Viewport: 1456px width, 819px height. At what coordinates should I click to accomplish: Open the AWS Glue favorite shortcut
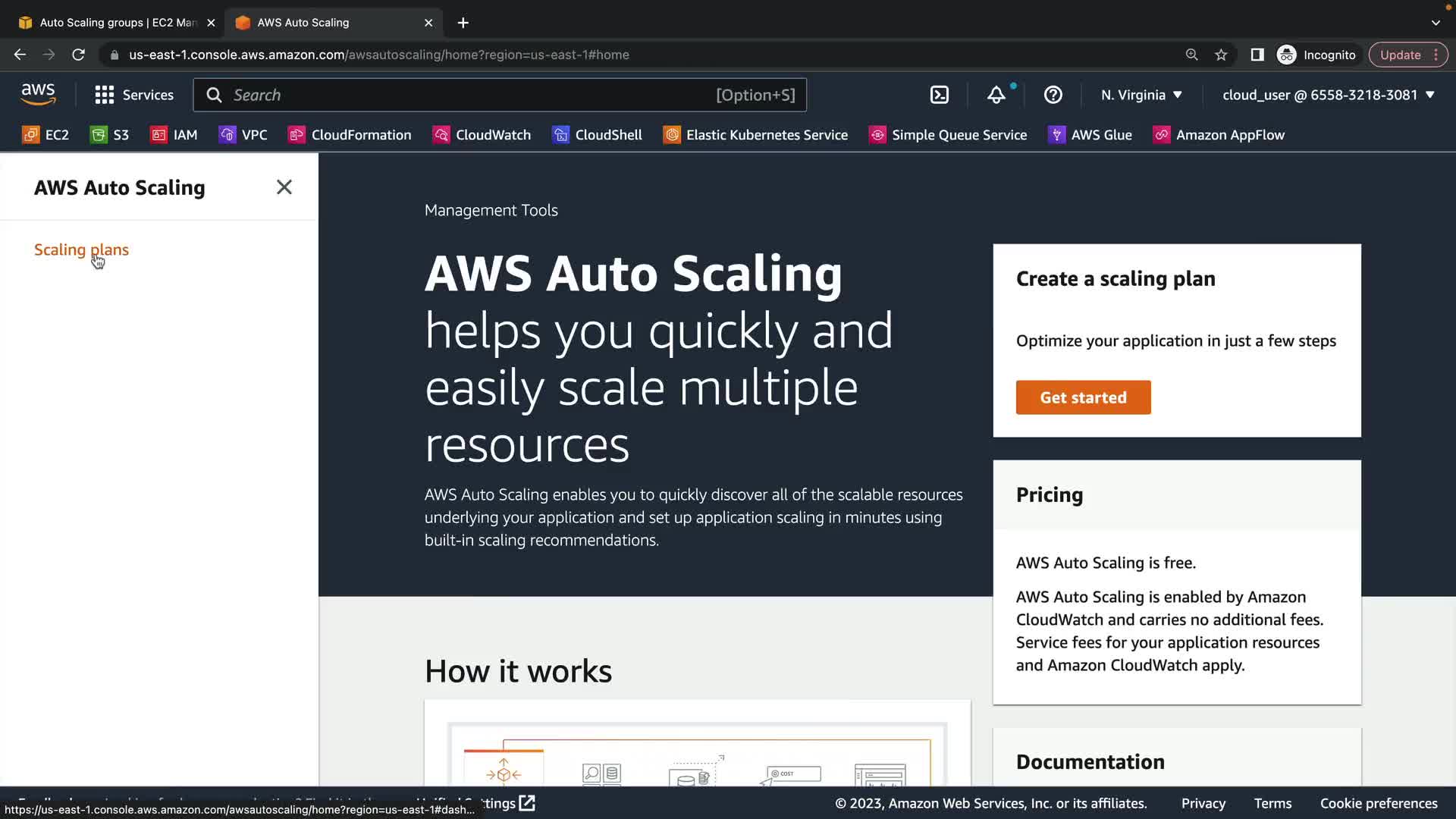(1090, 135)
